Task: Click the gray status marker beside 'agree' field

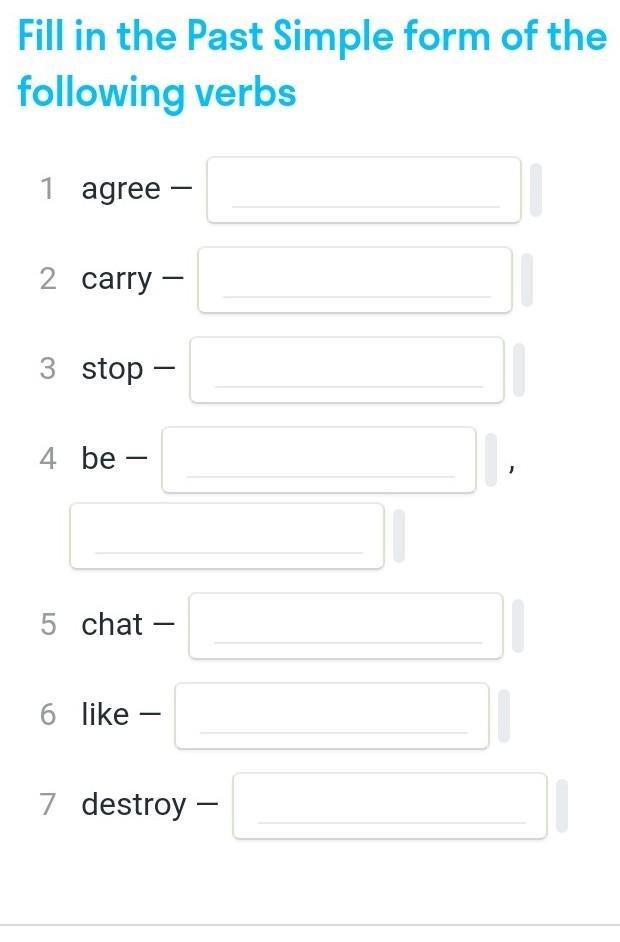Action: pos(536,190)
